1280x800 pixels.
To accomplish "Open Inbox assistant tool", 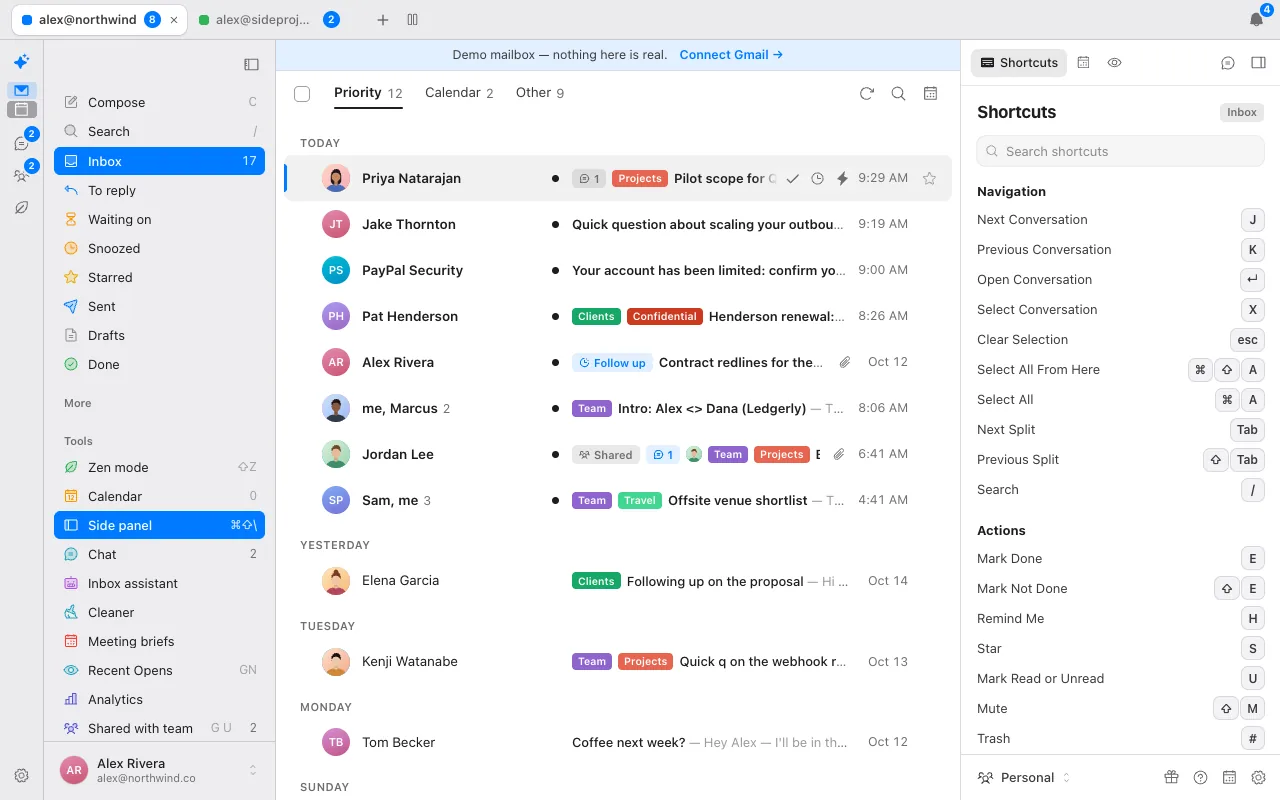I will coord(160,583).
